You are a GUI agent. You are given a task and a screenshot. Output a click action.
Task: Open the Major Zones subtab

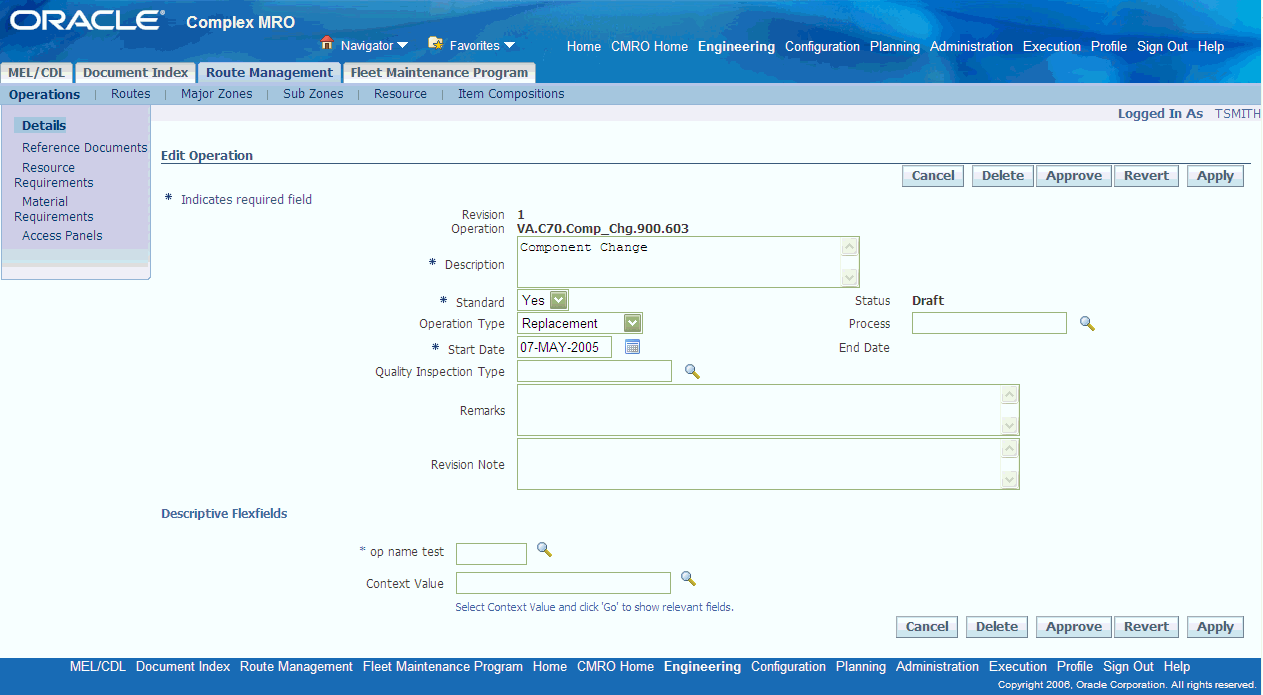pyautogui.click(x=217, y=94)
